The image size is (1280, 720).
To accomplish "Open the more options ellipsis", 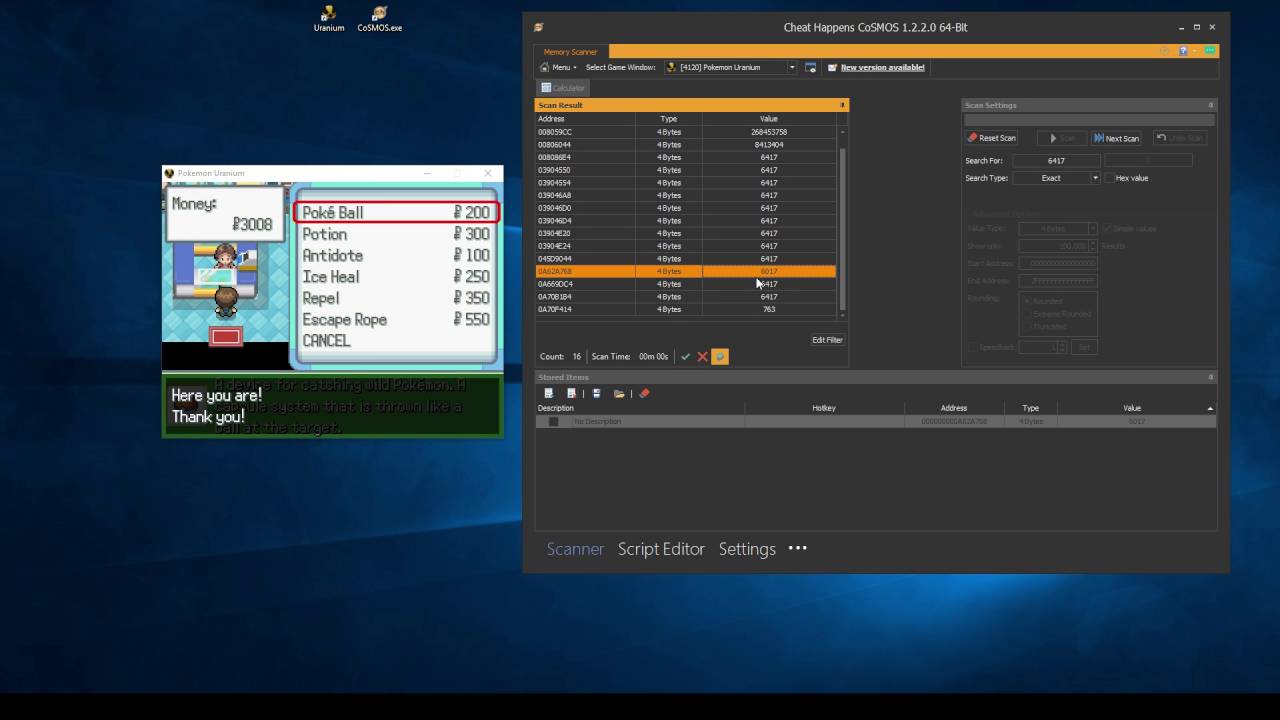I will click(x=797, y=548).
